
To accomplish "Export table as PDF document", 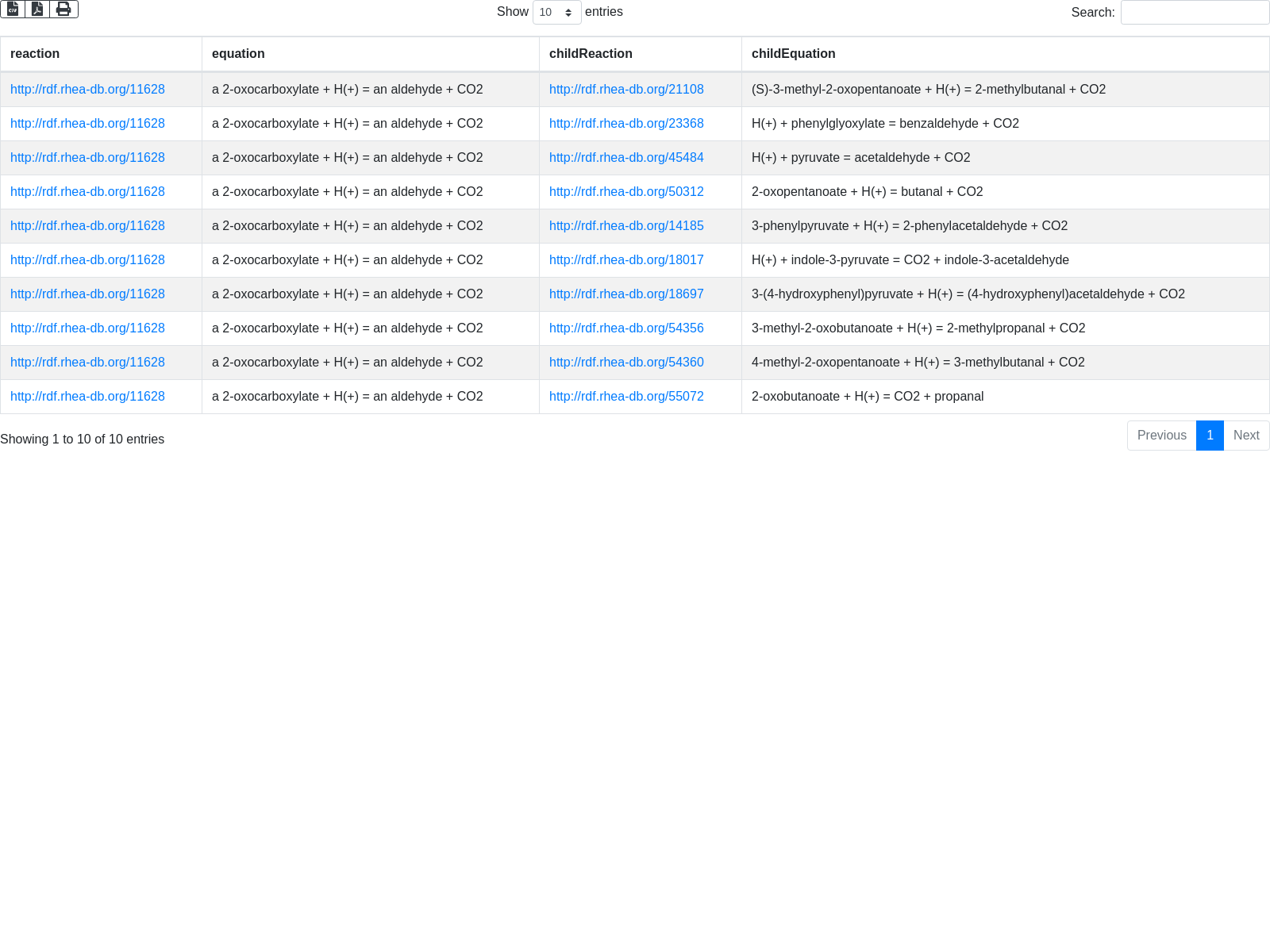I will (37, 9).
